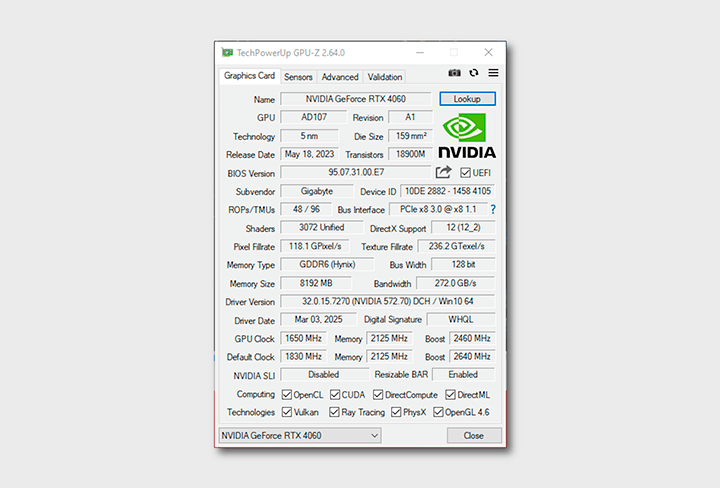Open the GPU selection dropdown
The width and height of the screenshot is (720, 488).
click(x=300, y=435)
